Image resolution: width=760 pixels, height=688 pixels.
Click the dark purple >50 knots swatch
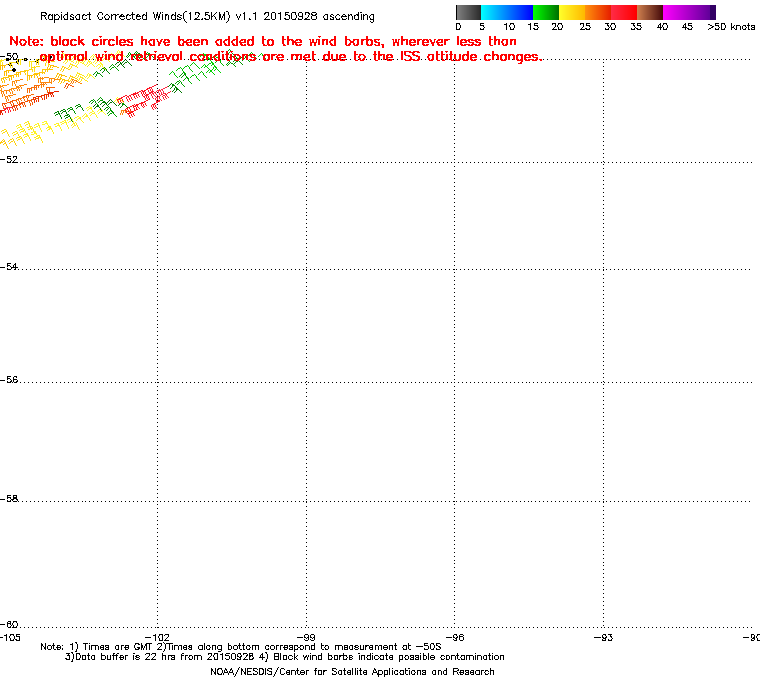713,12
